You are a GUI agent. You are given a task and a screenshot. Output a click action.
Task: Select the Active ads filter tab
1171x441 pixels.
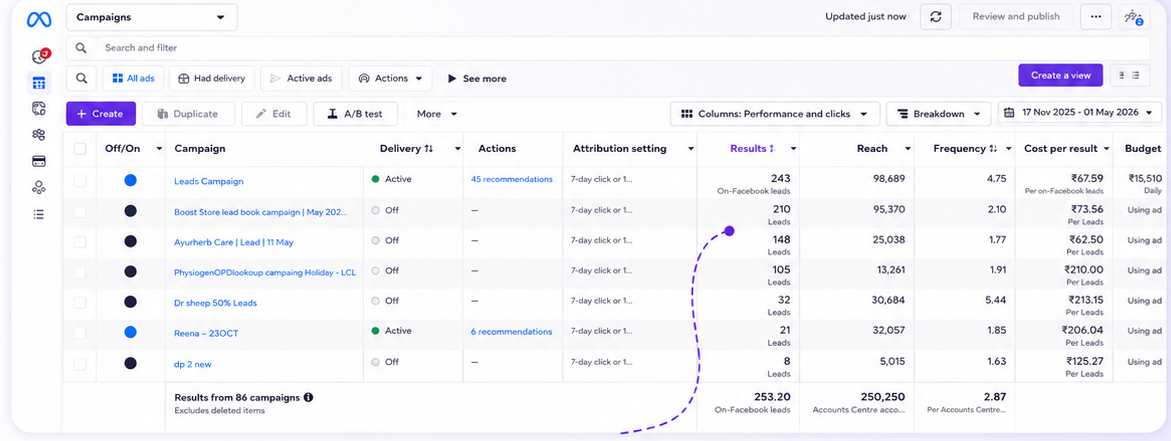tap(302, 78)
